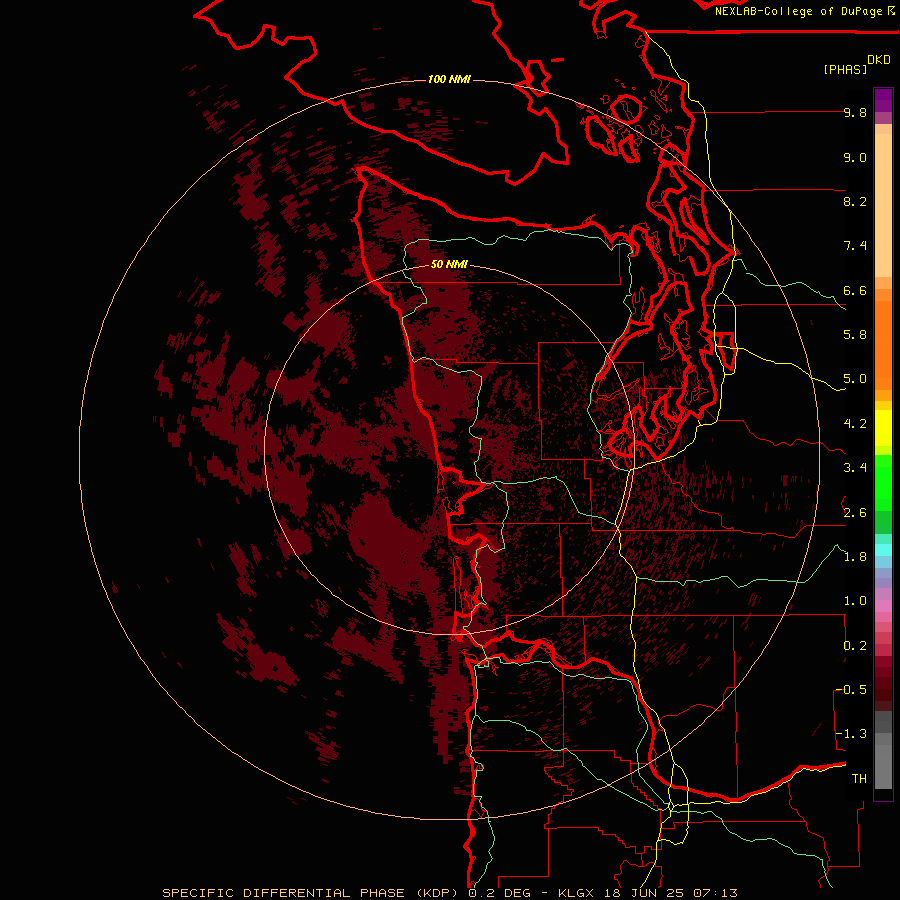Click the 8.2 scale value

(x=855, y=201)
